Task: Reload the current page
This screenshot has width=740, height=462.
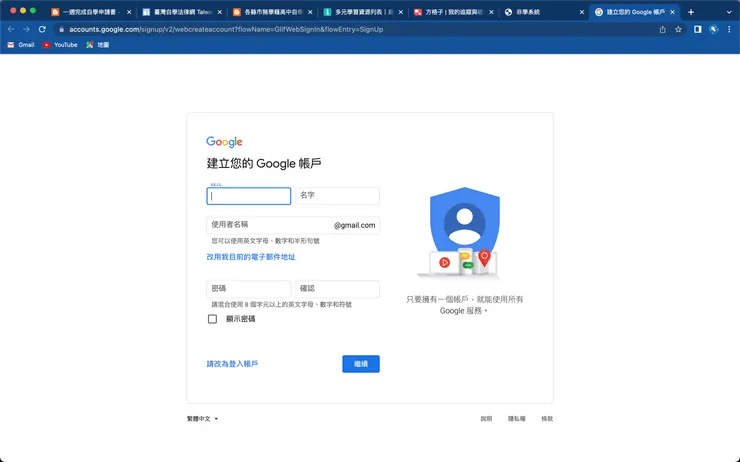Action: (x=42, y=29)
